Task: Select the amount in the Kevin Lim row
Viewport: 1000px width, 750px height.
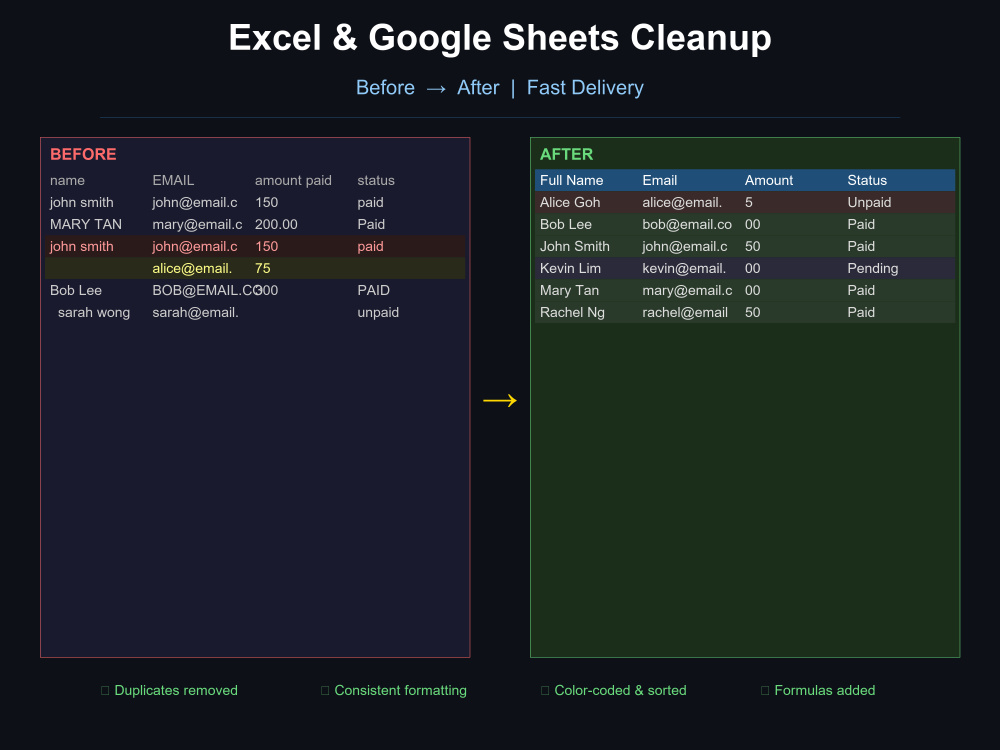Action: [x=753, y=268]
